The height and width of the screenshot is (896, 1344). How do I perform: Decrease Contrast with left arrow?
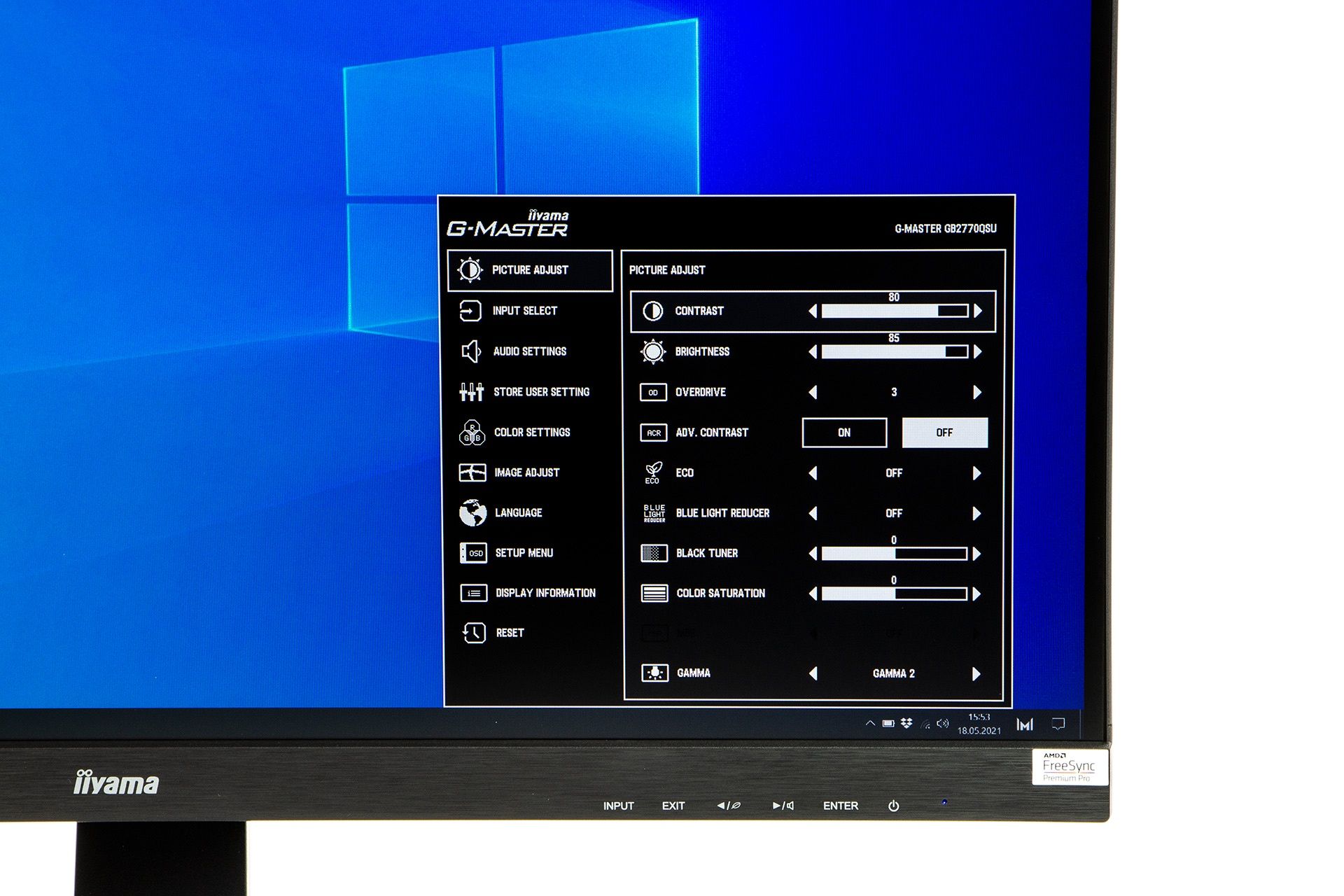tap(813, 311)
